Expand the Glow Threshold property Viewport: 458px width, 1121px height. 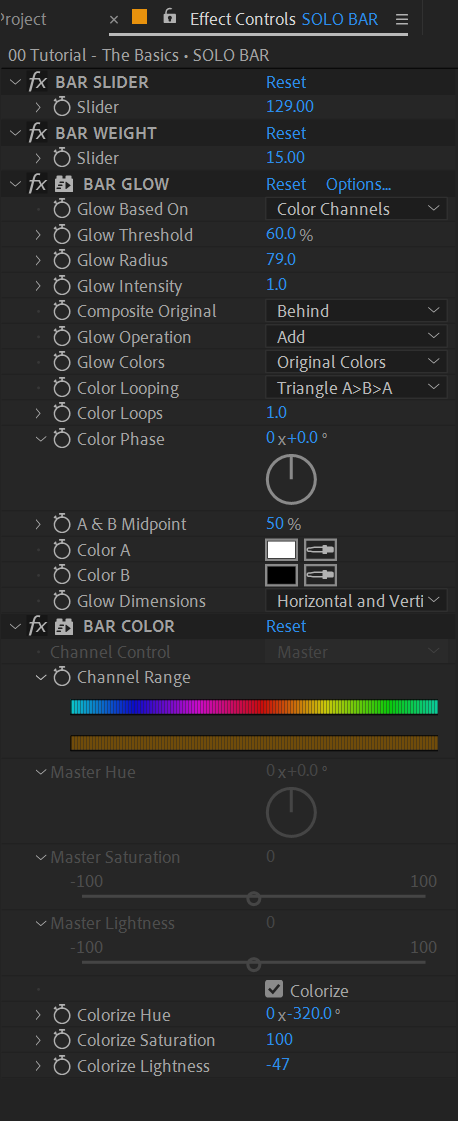(39, 235)
